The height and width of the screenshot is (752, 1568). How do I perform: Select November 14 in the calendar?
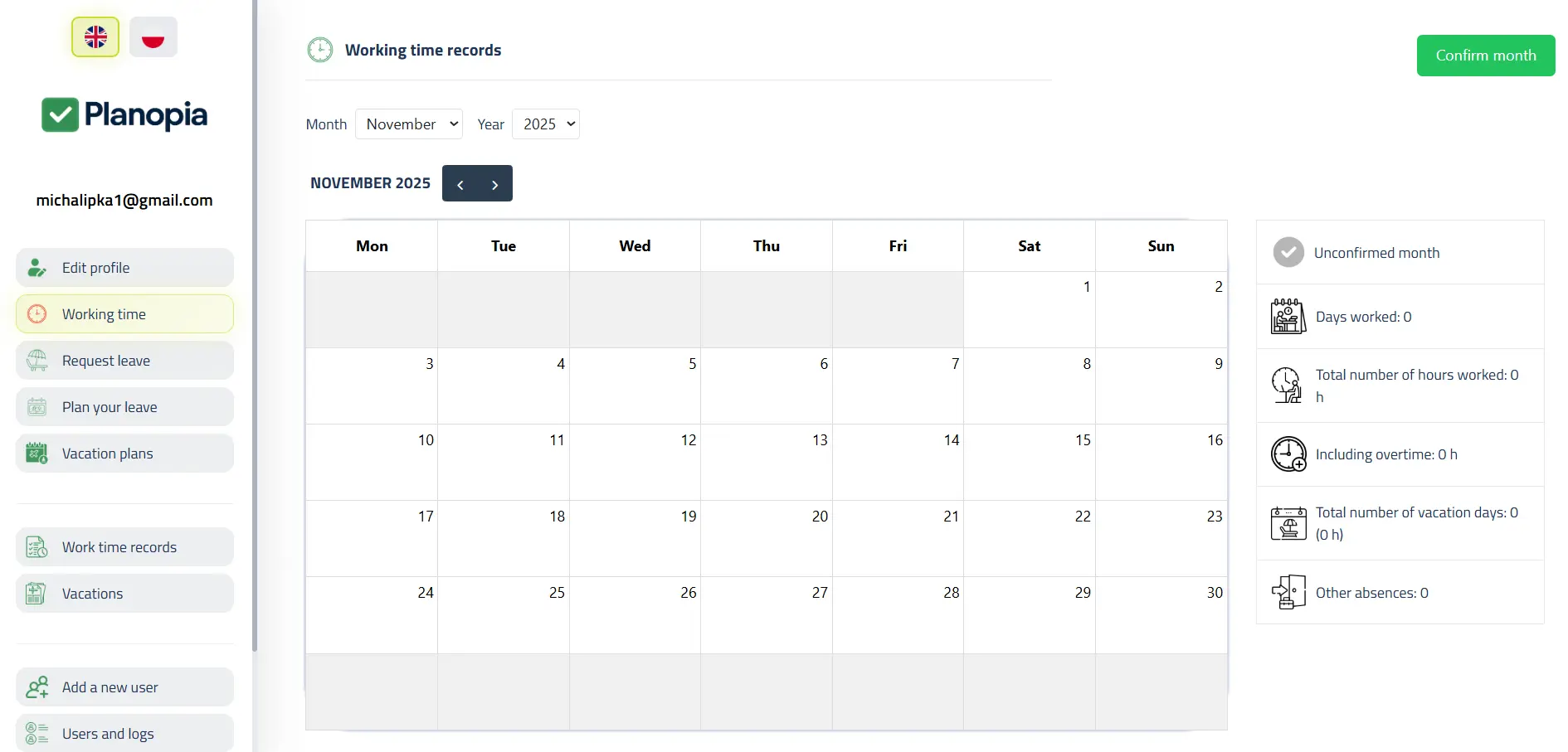898,462
